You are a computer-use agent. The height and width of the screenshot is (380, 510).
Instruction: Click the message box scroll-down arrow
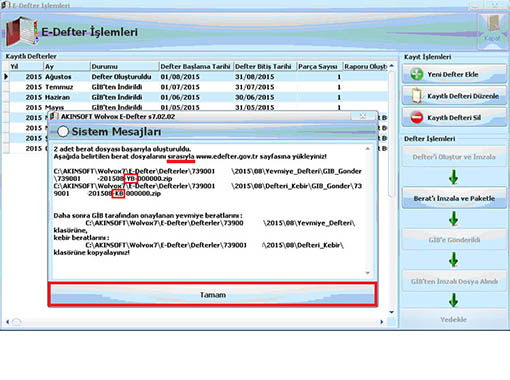coord(368,273)
